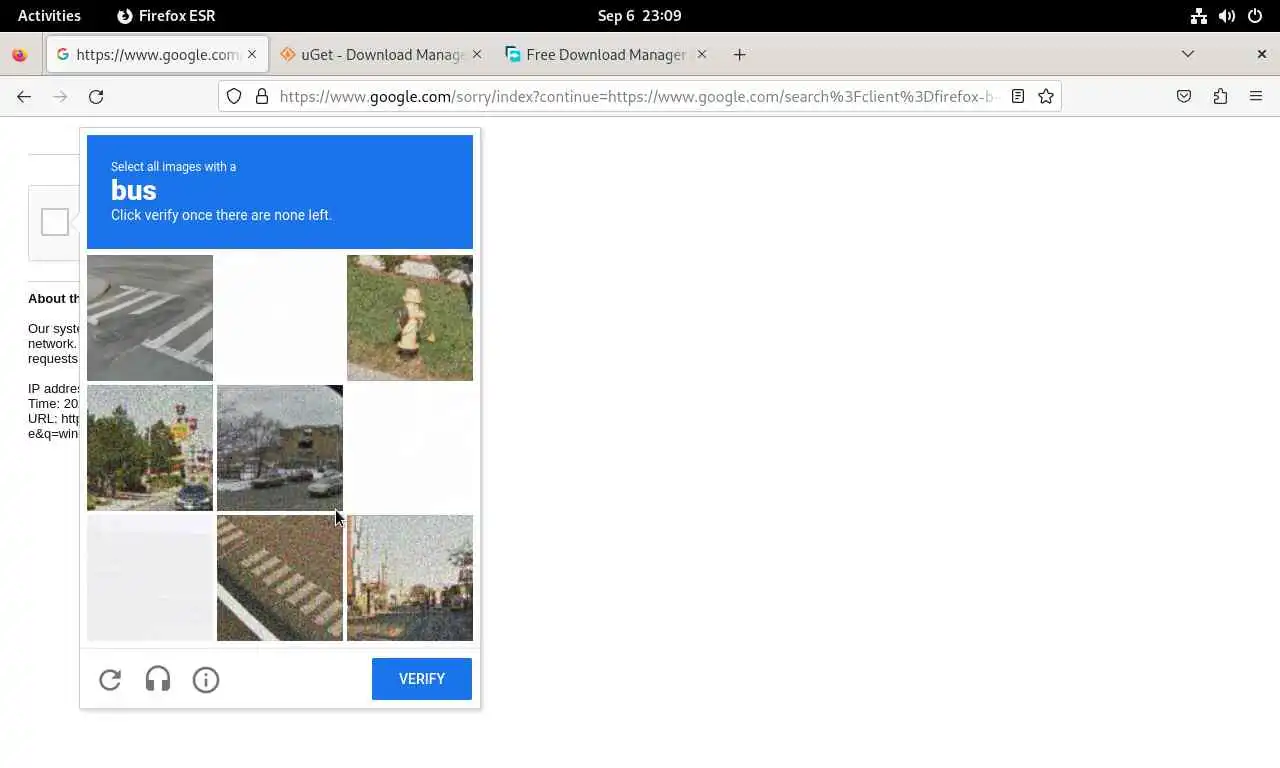1280x768 pixels.
Task: Switch to the google.com tab
Action: (157, 54)
